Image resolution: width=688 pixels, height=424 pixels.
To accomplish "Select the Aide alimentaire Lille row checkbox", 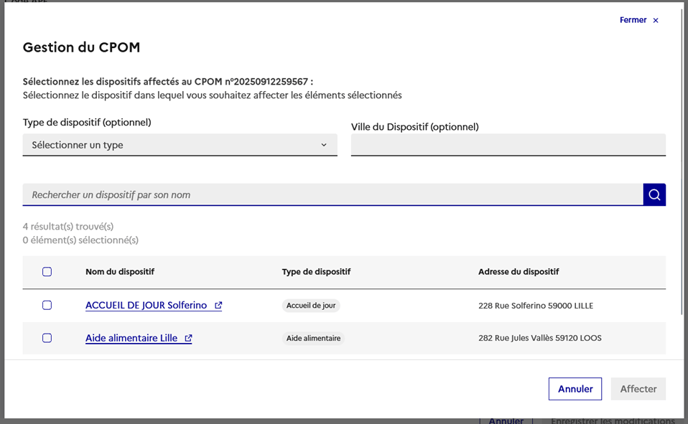I will pyautogui.click(x=47, y=338).
